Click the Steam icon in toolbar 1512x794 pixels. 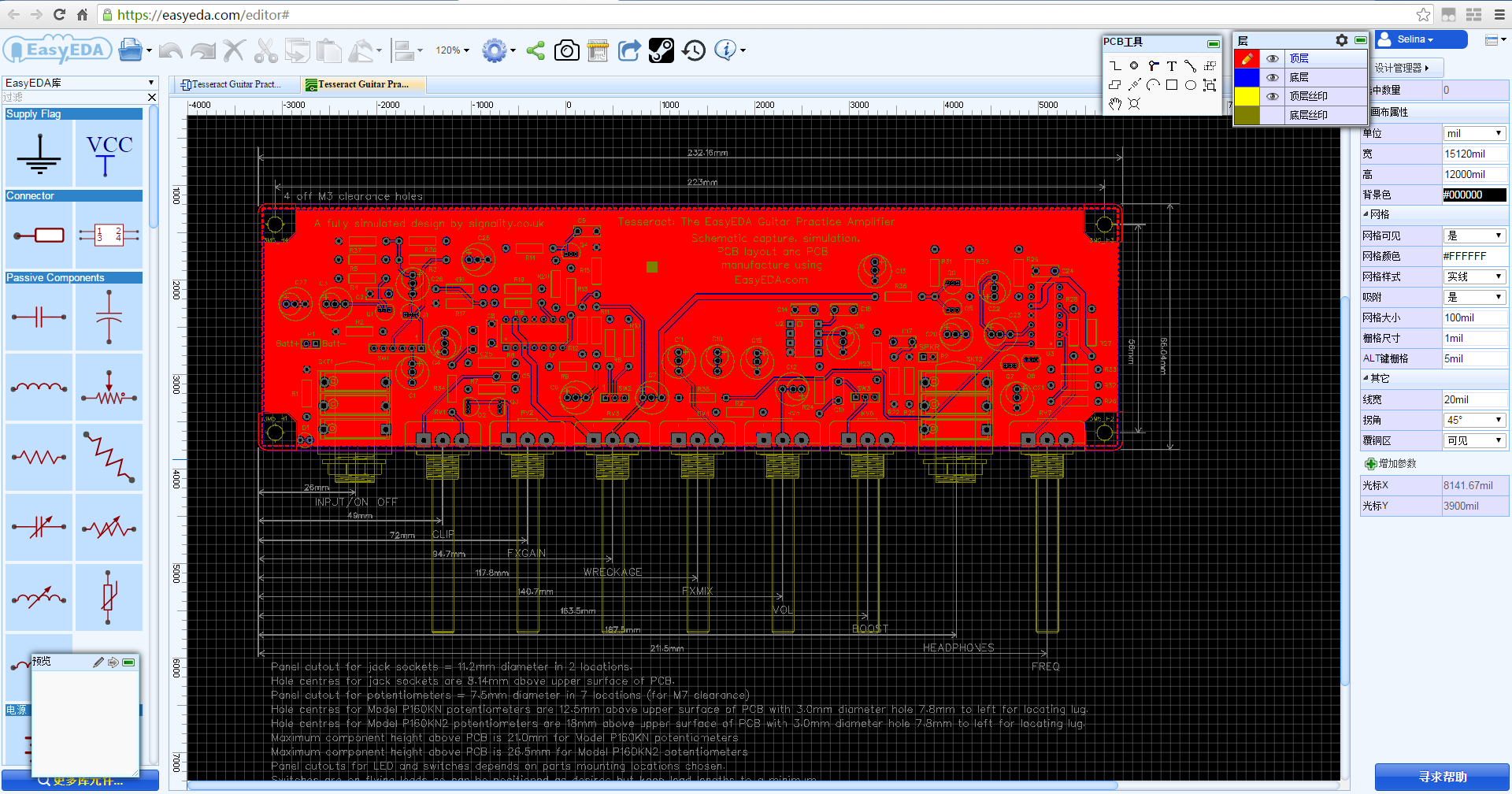click(661, 51)
